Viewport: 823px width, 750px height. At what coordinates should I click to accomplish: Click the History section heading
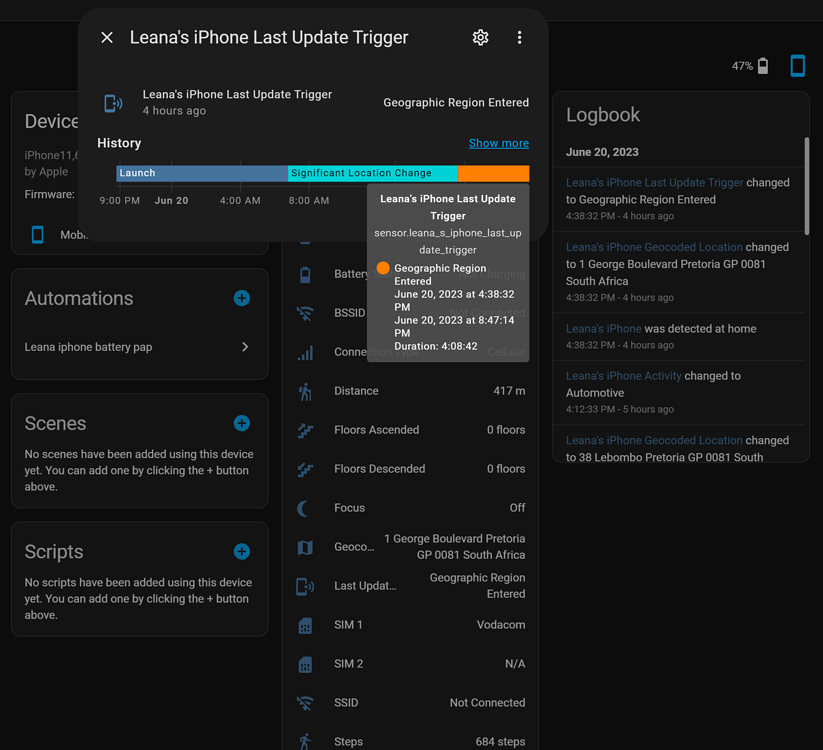click(119, 143)
